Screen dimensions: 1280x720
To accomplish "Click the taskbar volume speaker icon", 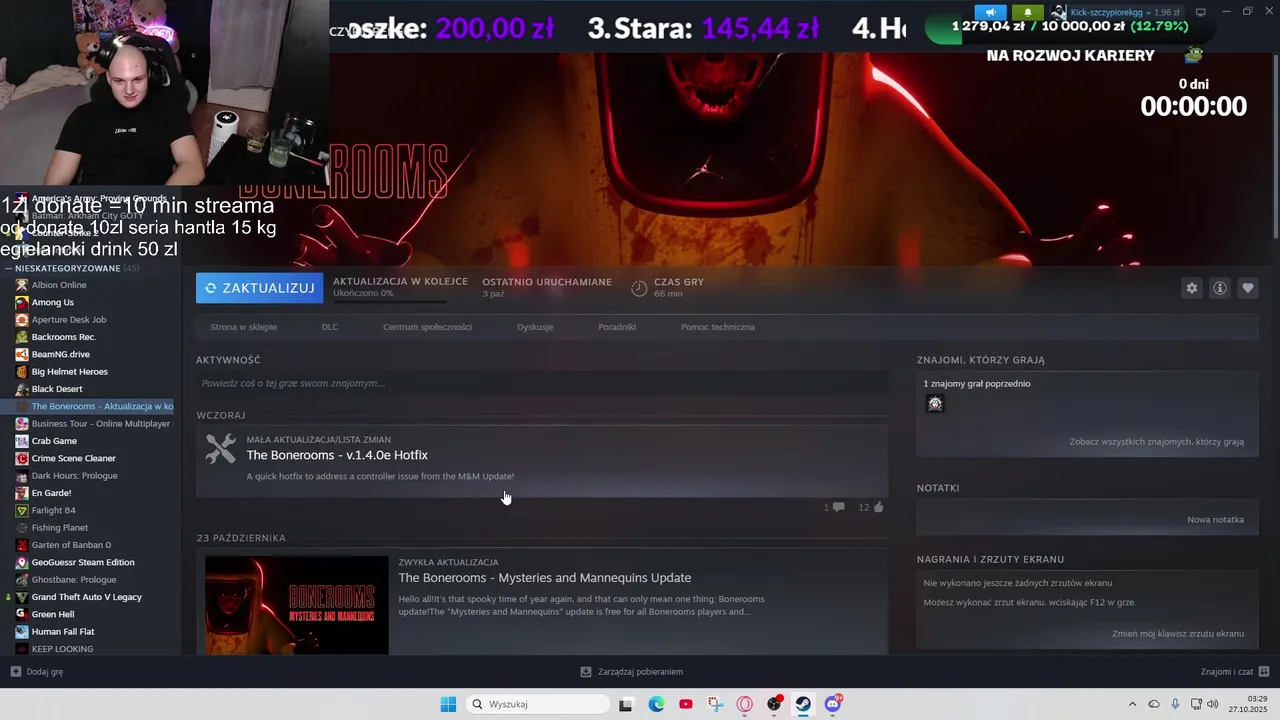I will [1214, 704].
